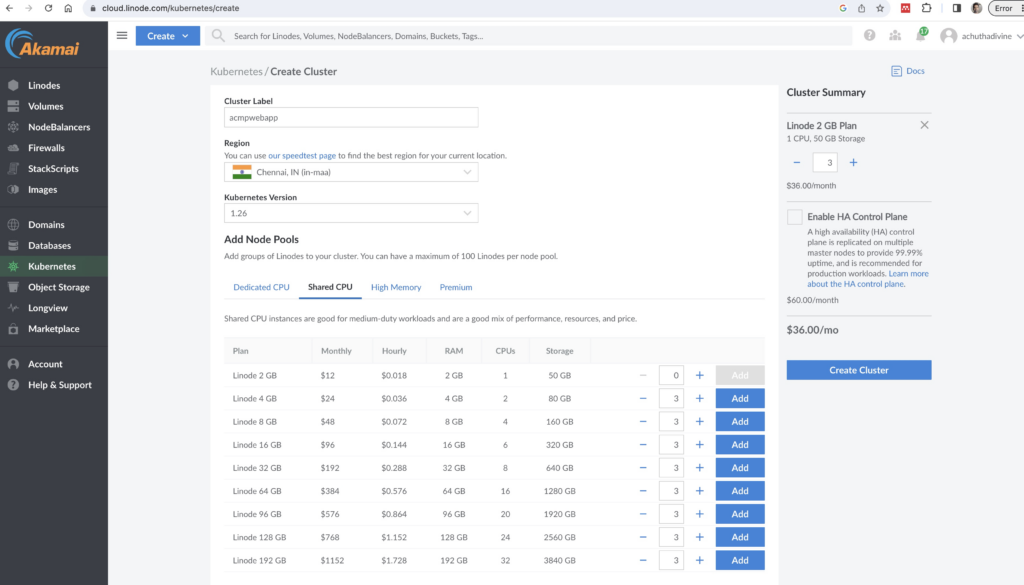Follow Learn more about HA control plane link
1024x585 pixels.
click(x=868, y=279)
